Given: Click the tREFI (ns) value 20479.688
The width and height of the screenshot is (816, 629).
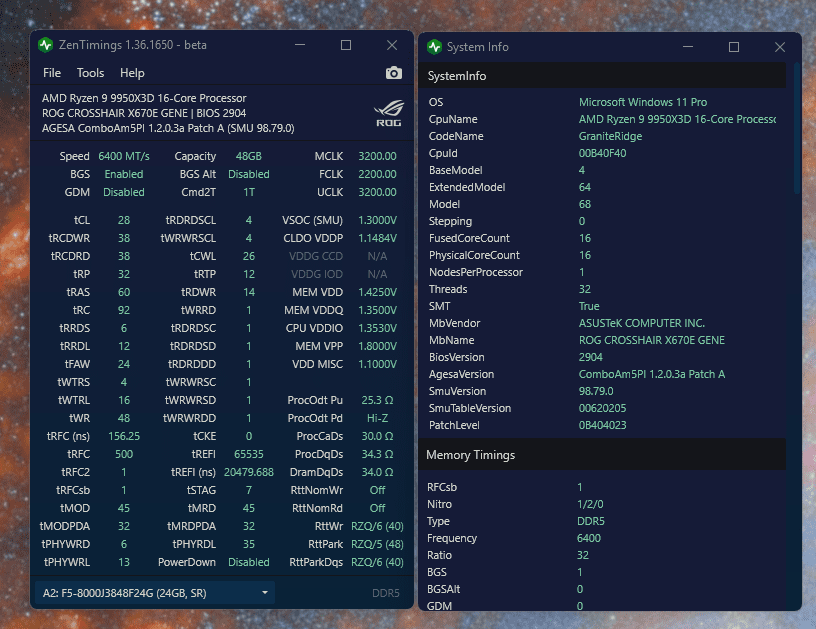Looking at the screenshot, I should [x=249, y=472].
